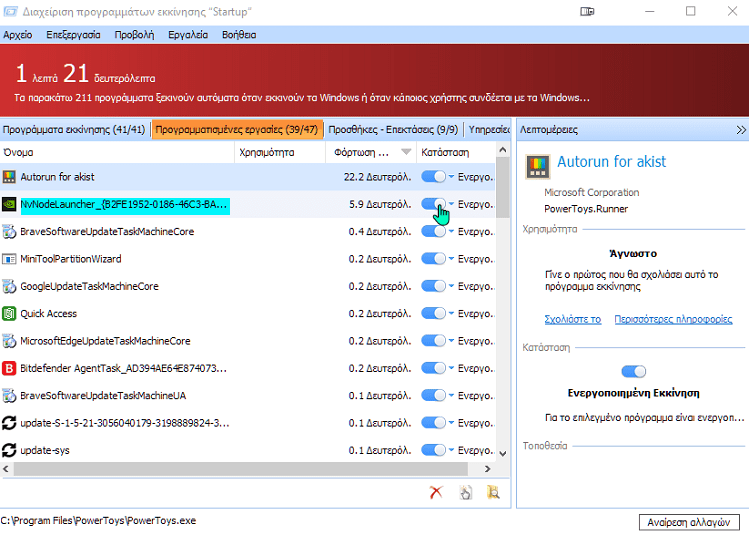749x535 pixels.
Task: Toggle GoogleUpdateTaskMachineCore startup switch
Action: [433, 286]
